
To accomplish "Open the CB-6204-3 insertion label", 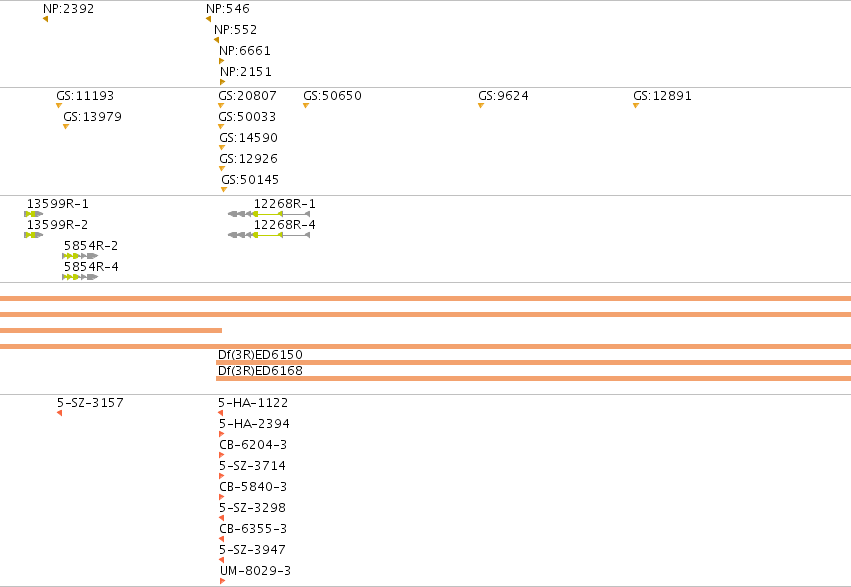I will click(x=253, y=445).
